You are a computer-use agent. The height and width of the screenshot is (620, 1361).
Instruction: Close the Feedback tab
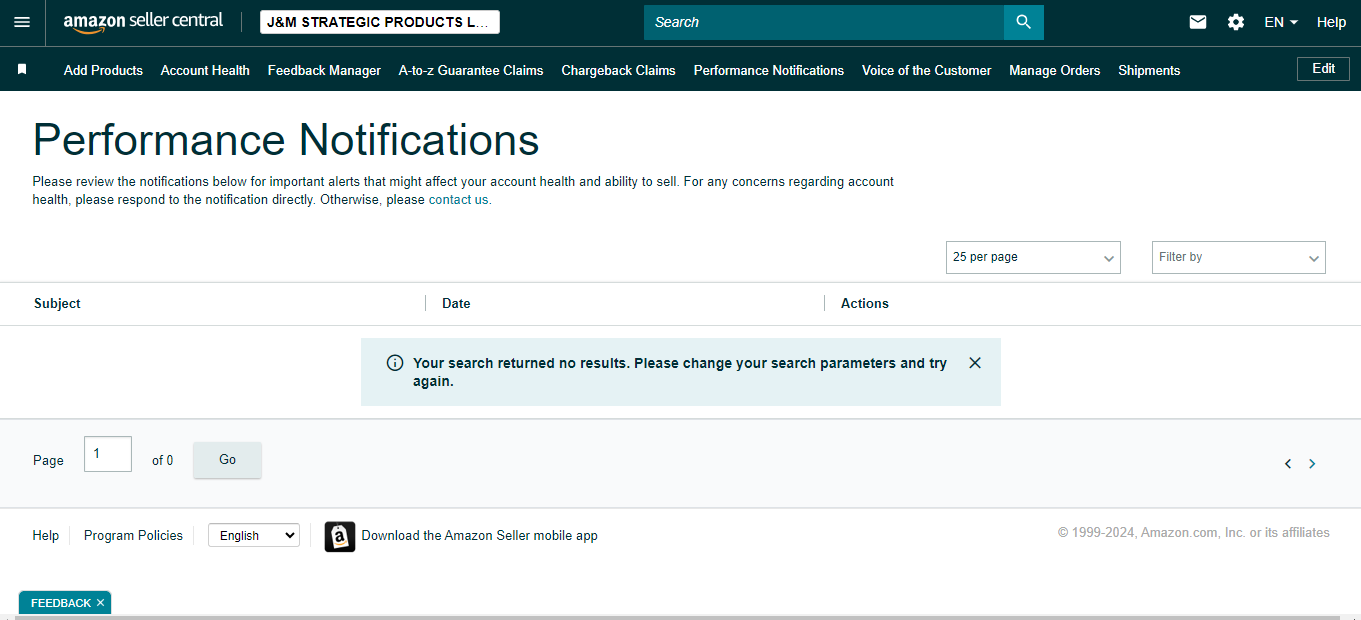pyautogui.click(x=100, y=603)
